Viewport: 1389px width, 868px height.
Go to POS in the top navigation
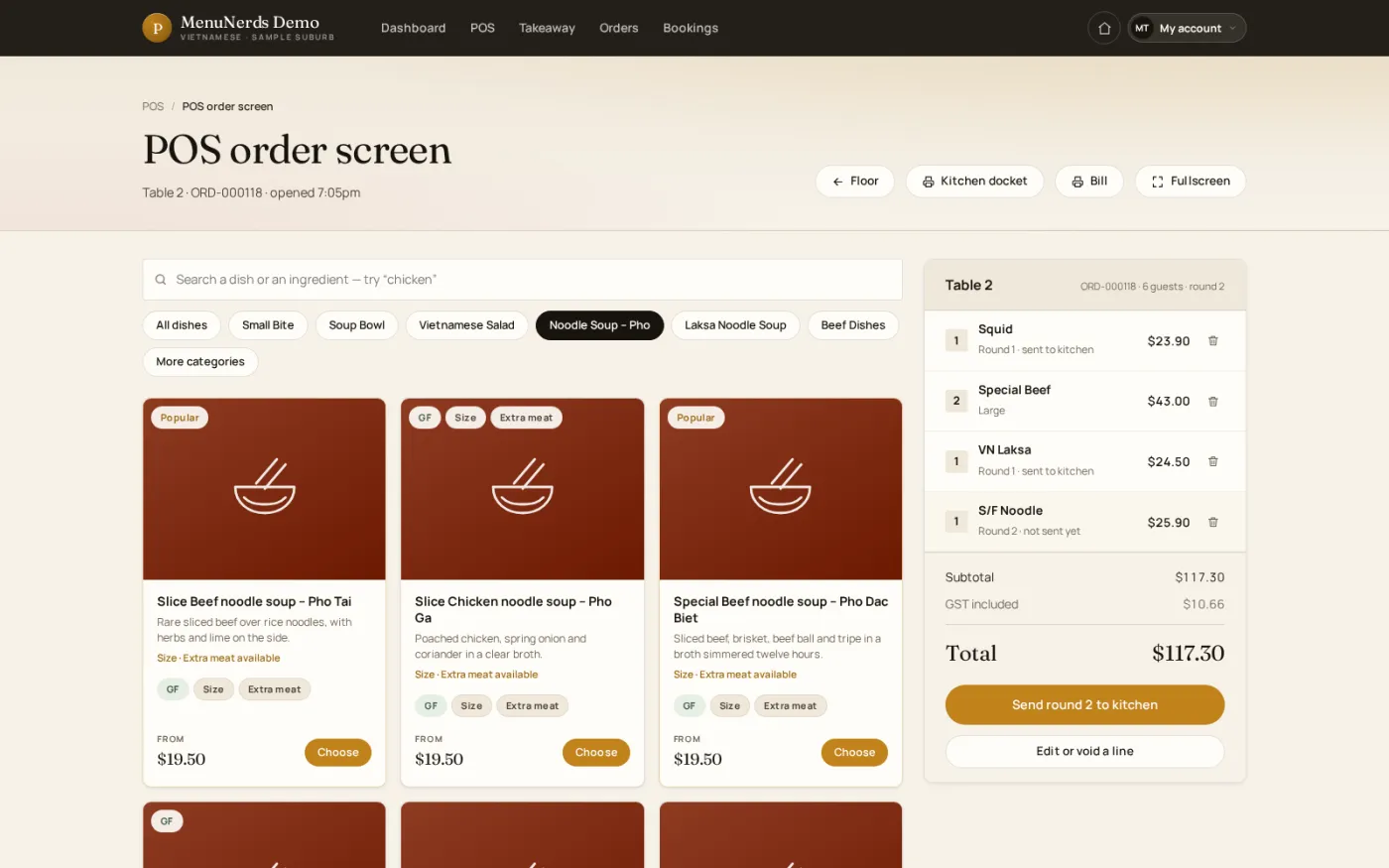(482, 28)
